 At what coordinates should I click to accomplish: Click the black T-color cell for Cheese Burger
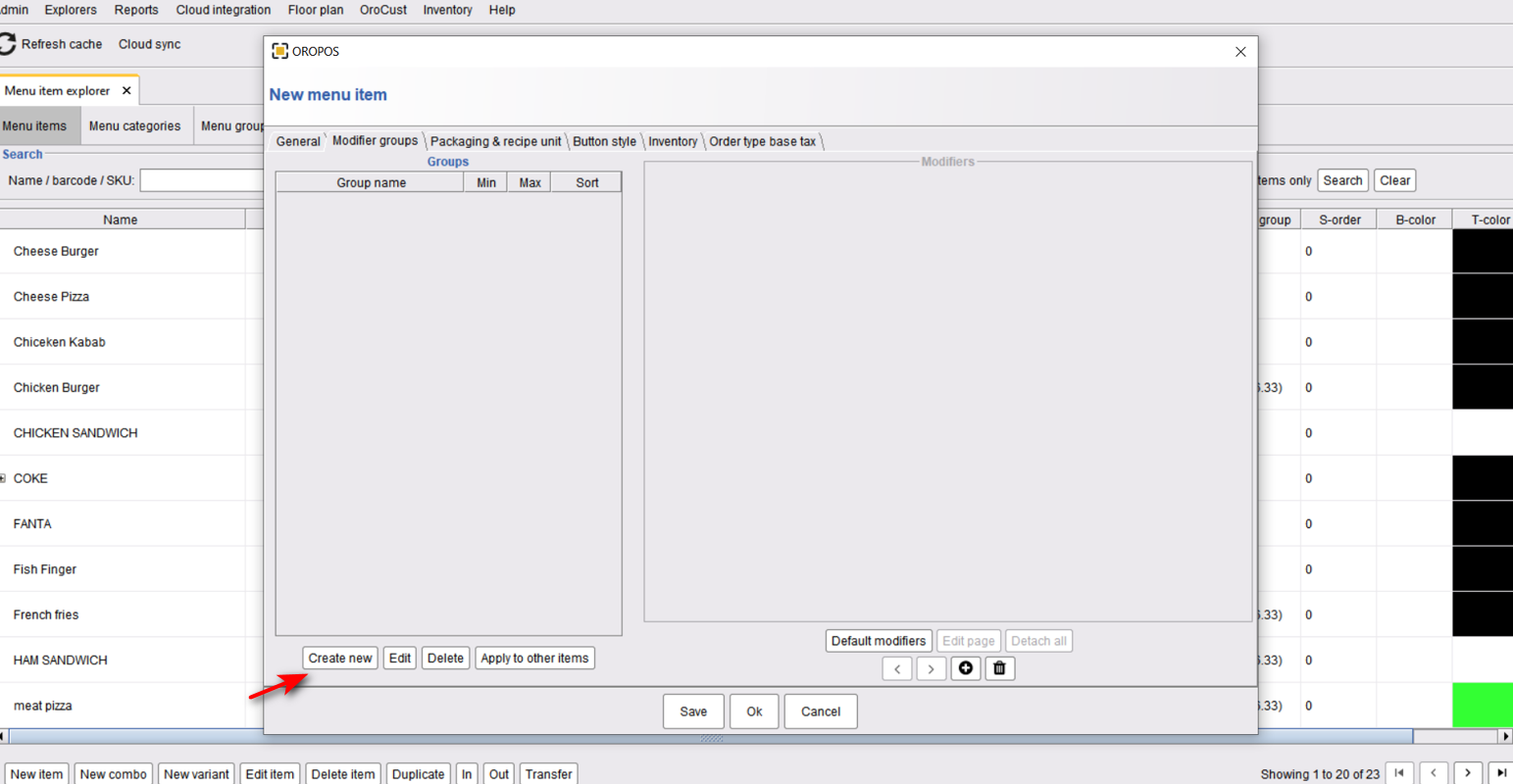tap(1483, 251)
